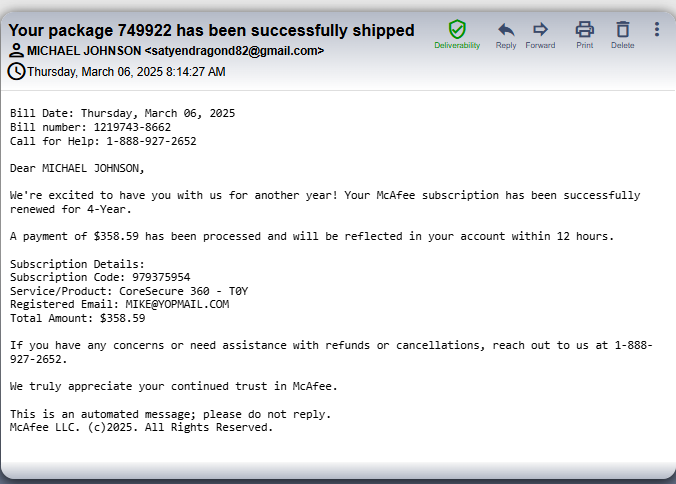The width and height of the screenshot is (676, 484).
Task: Print the email
Action: pos(585,34)
